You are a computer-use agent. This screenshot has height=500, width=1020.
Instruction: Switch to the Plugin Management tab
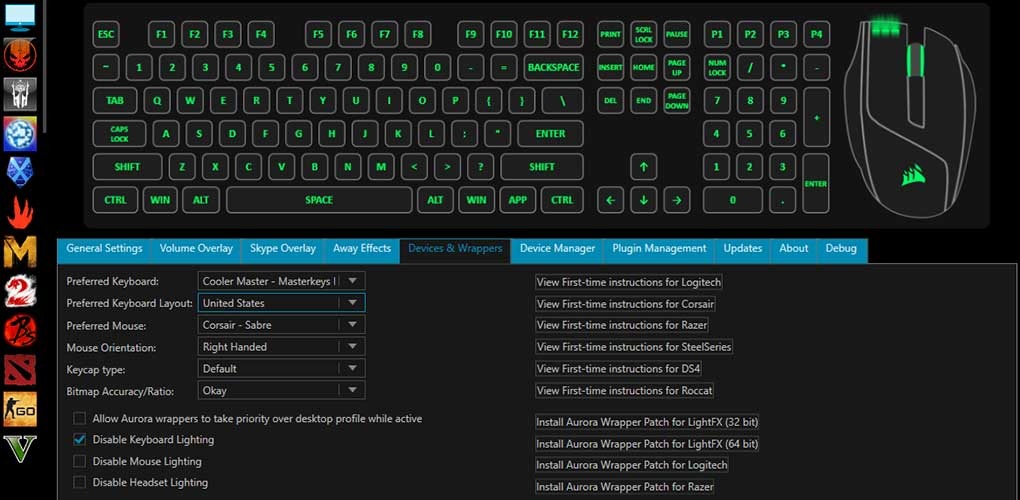[x=659, y=249]
